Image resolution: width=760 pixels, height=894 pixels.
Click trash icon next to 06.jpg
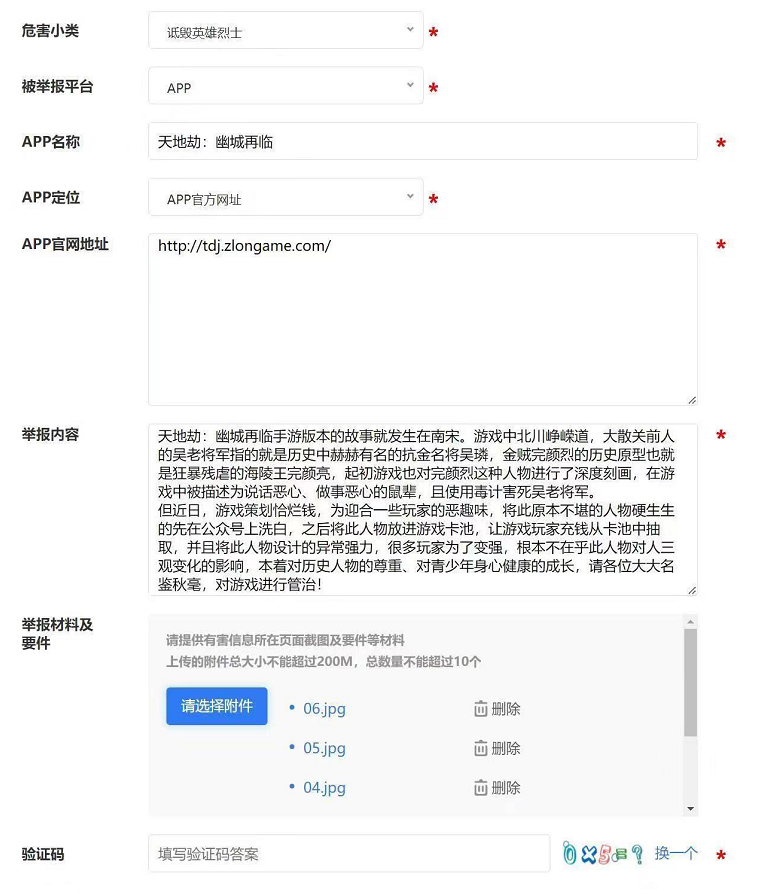[x=481, y=709]
